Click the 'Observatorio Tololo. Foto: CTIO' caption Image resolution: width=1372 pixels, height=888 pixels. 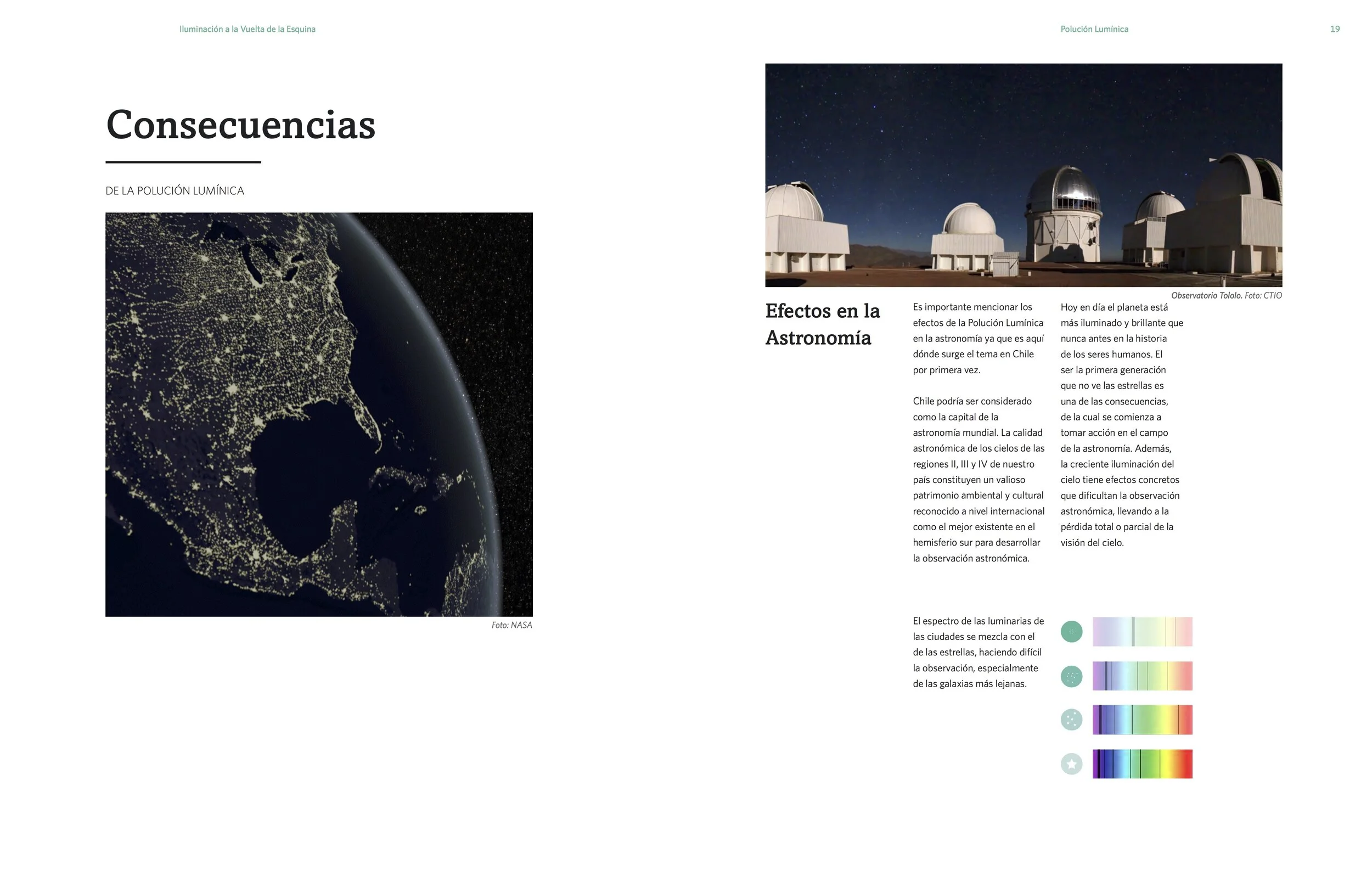(1227, 295)
